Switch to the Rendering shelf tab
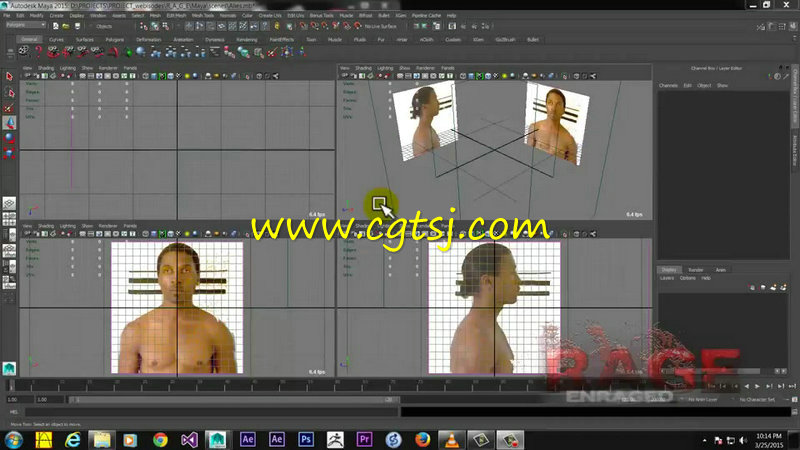Screen dimensions: 800x450 (x=247, y=39)
